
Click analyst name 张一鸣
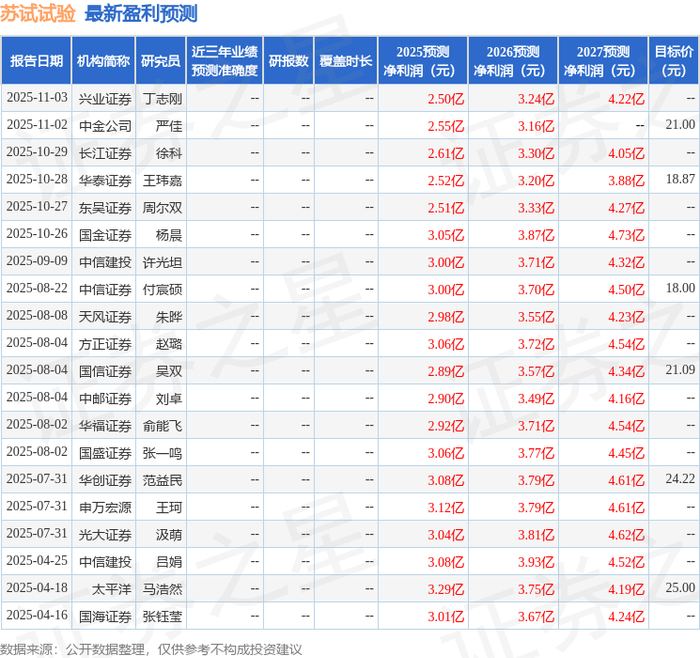coord(162,453)
